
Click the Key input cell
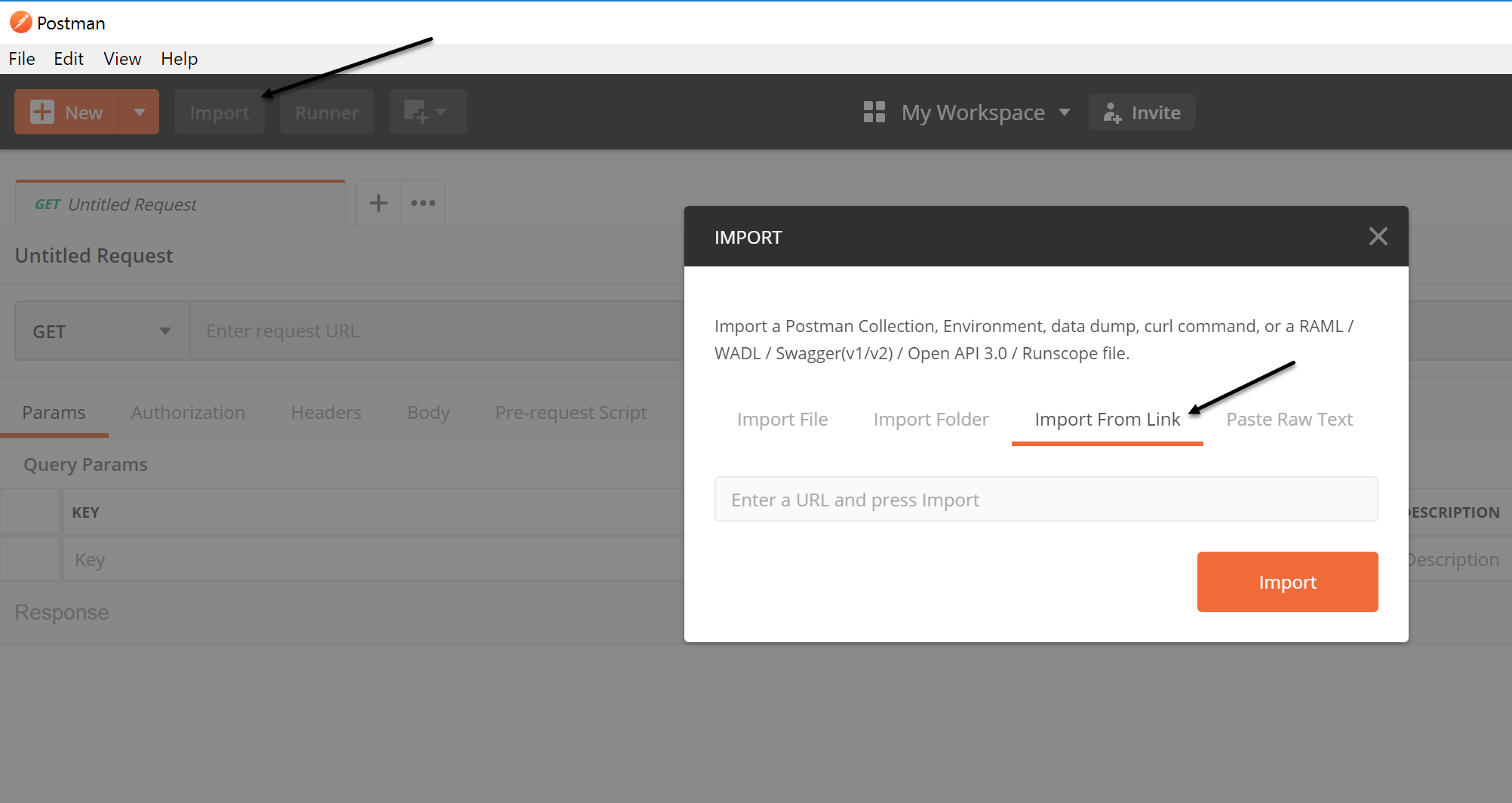(x=373, y=559)
